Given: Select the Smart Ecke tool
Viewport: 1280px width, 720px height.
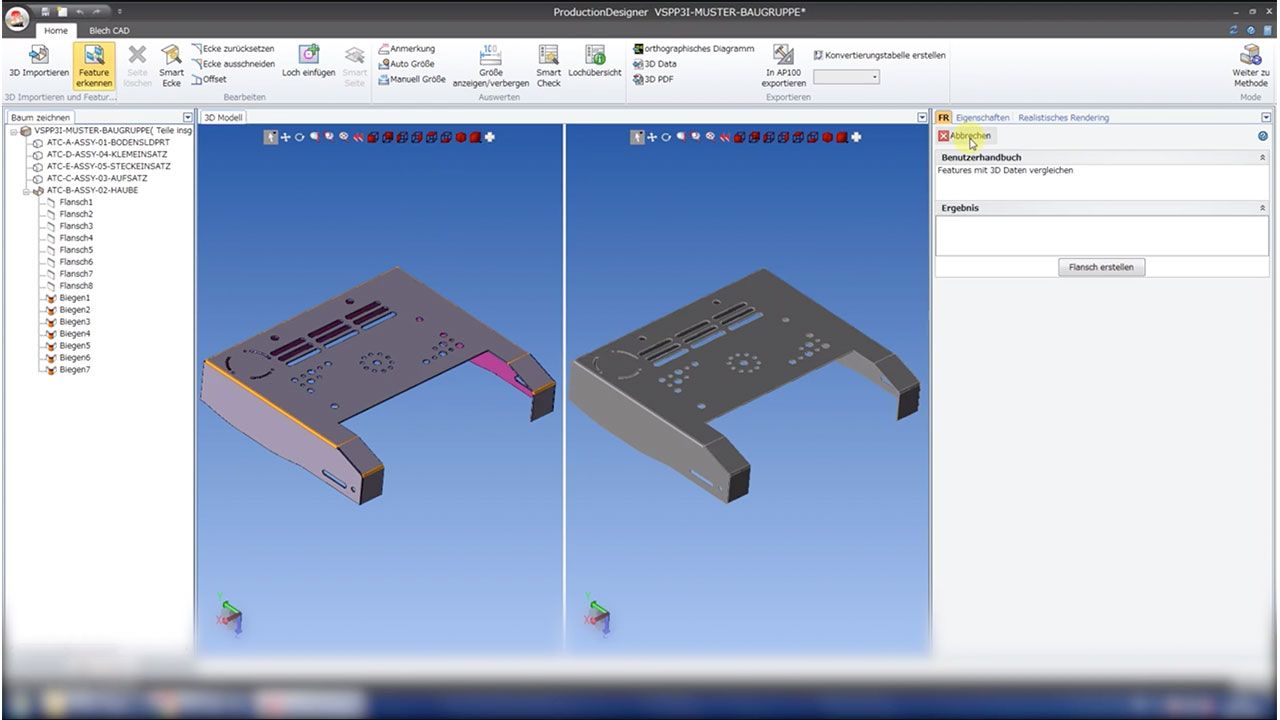Looking at the screenshot, I should coord(172,65).
